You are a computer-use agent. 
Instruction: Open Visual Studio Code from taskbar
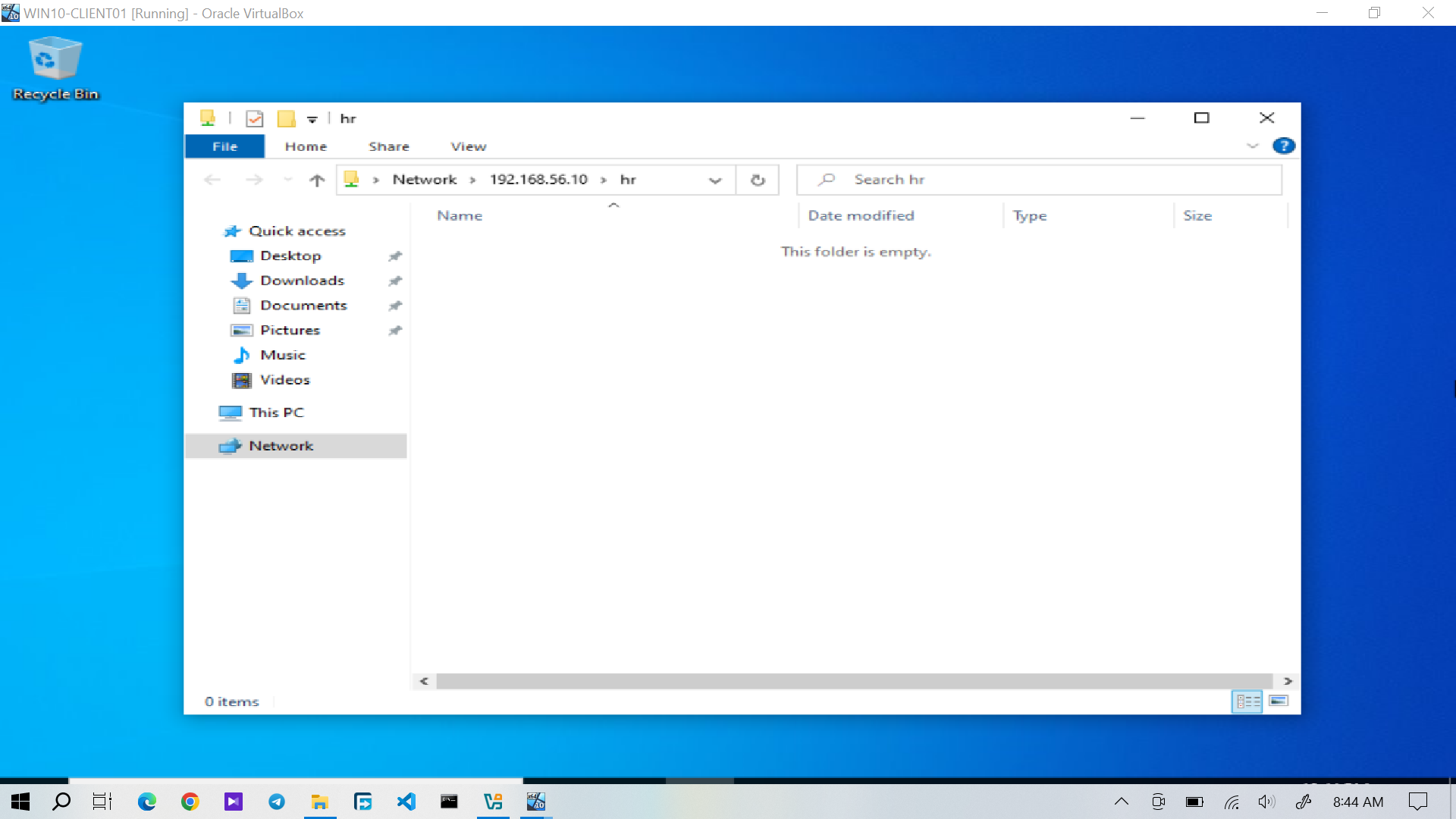(x=406, y=802)
